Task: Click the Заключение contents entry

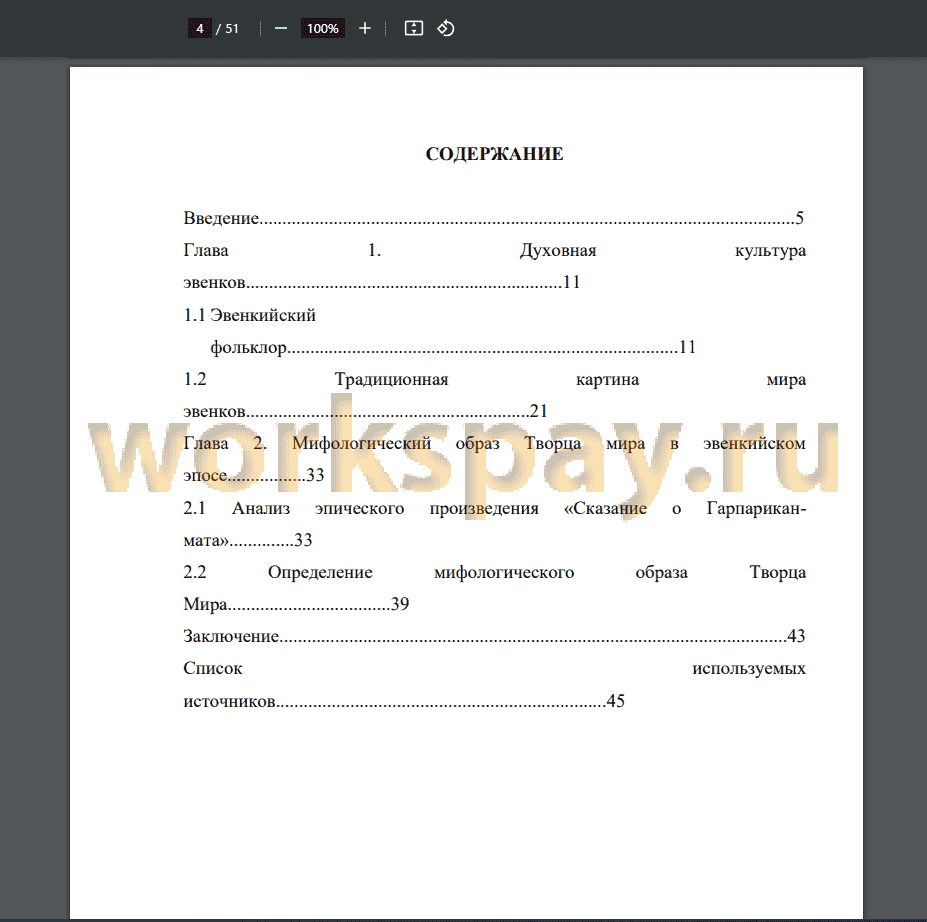Action: [494, 636]
